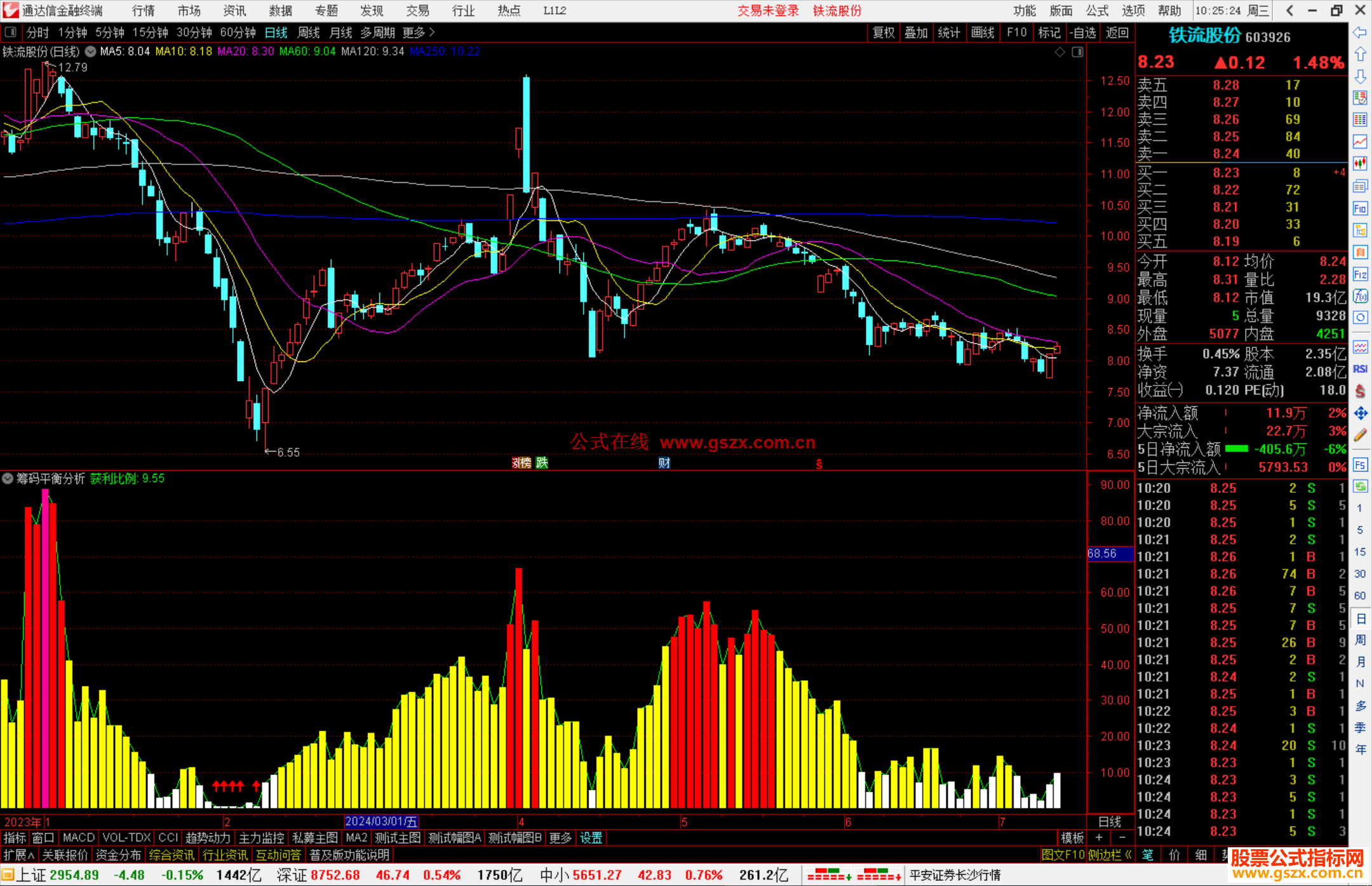Select the pencil drawing tool icon
1372x886 pixels.
(1360, 435)
